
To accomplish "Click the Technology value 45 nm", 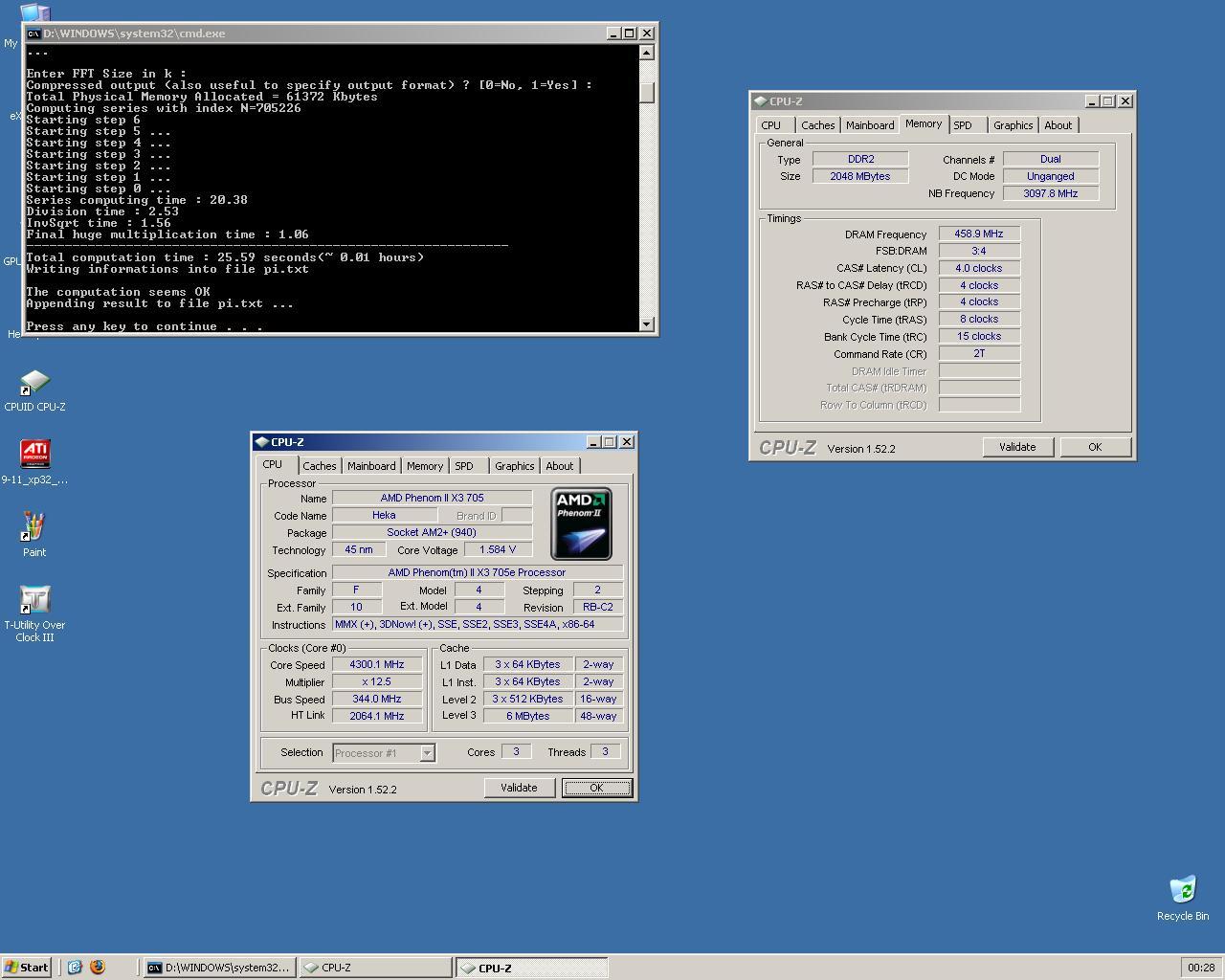I will tap(359, 549).
